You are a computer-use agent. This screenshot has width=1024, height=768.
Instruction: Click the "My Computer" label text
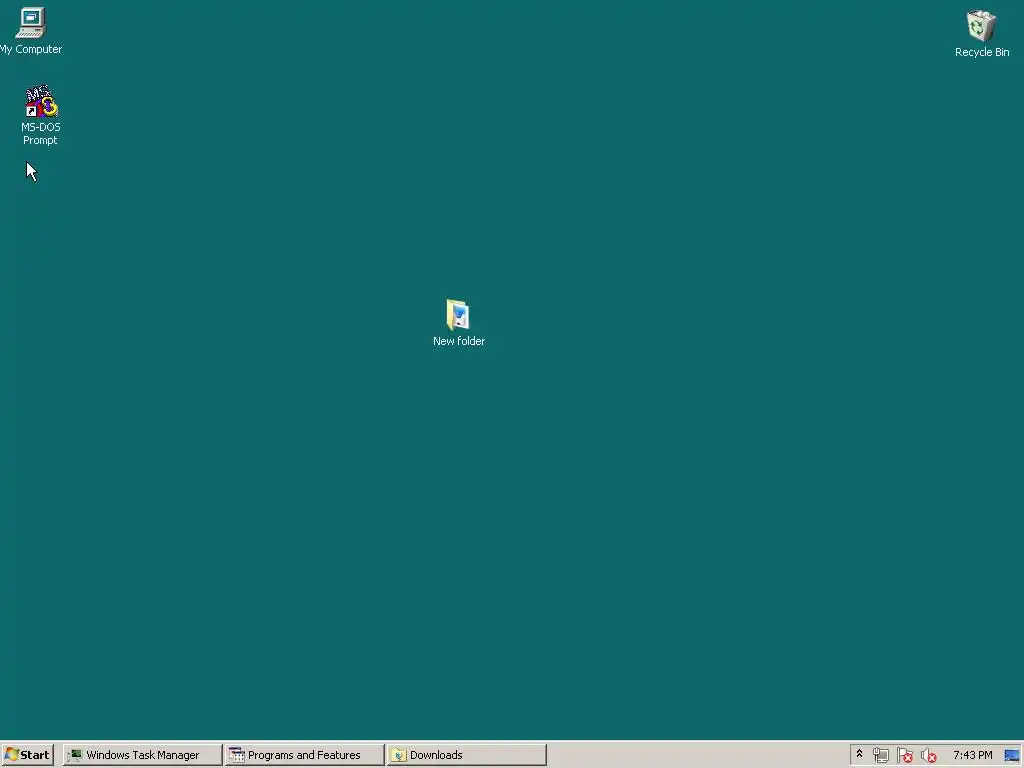tap(31, 49)
